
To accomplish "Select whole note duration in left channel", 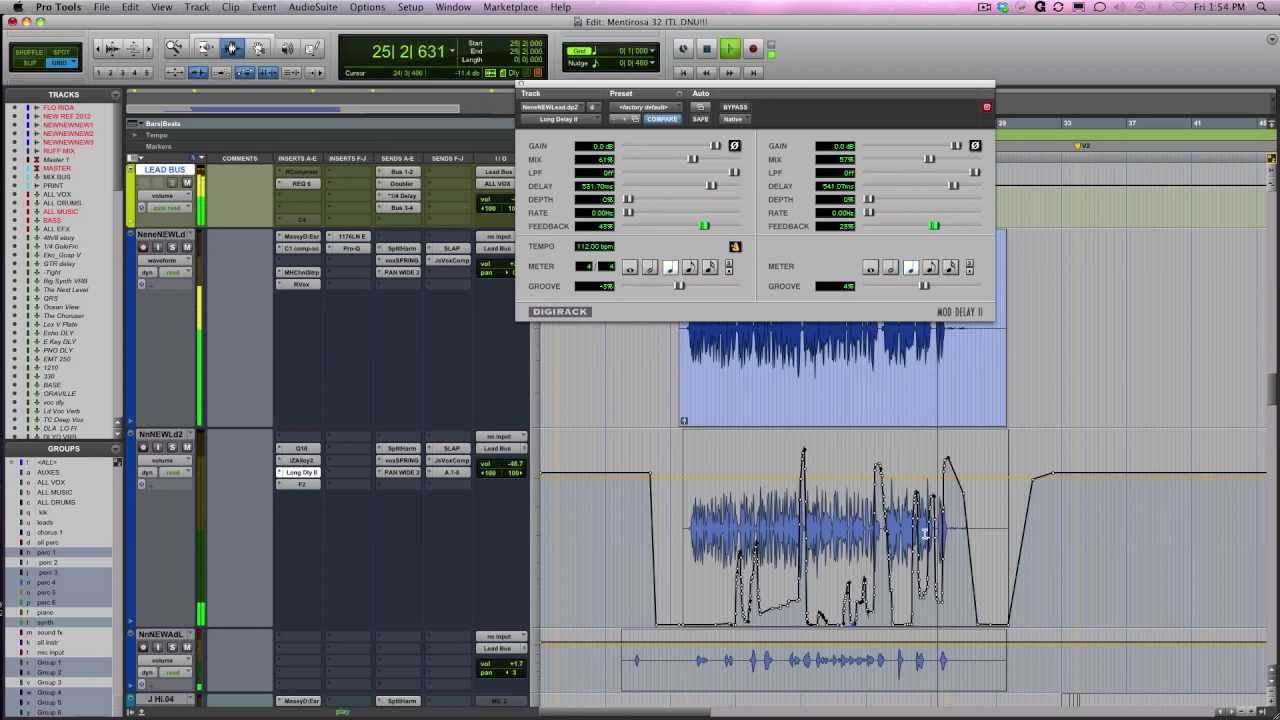I will pos(629,267).
